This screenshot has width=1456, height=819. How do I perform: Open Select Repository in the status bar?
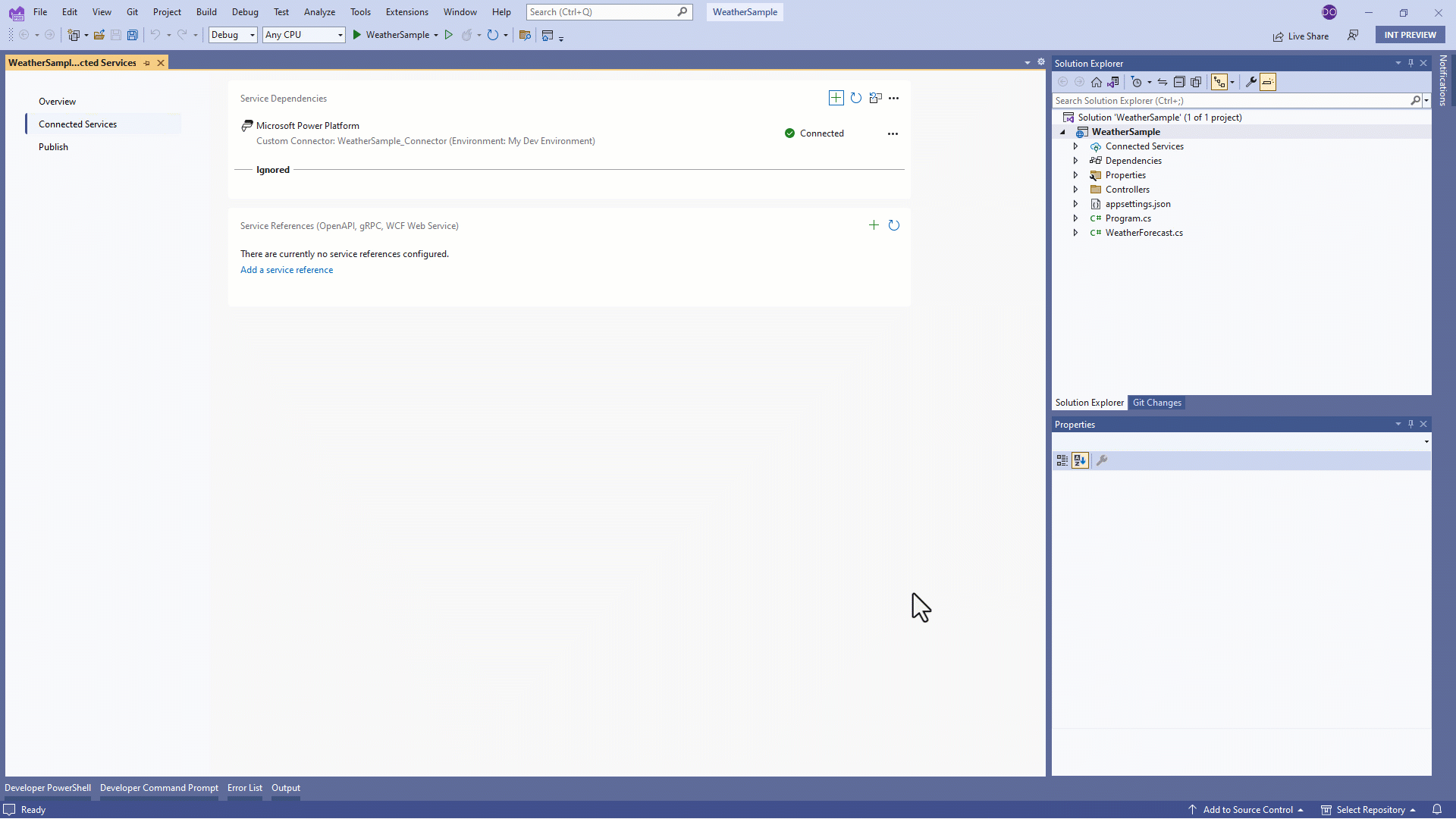(1370, 809)
